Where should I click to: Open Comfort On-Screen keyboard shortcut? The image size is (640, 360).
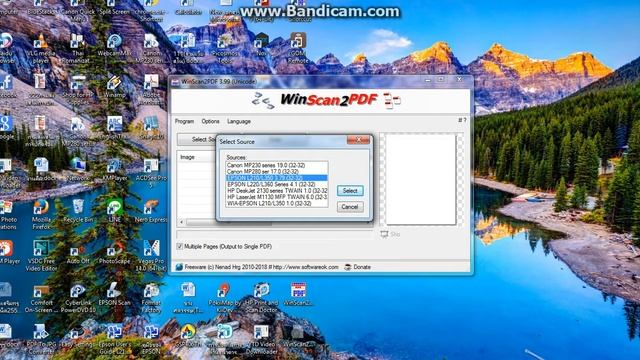[41, 299]
